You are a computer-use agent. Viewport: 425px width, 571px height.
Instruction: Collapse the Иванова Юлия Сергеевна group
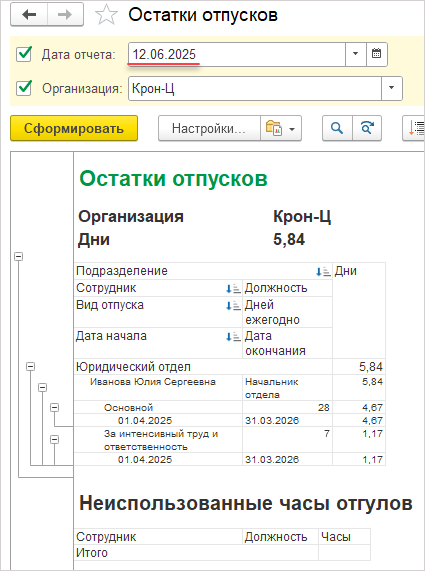43,387
